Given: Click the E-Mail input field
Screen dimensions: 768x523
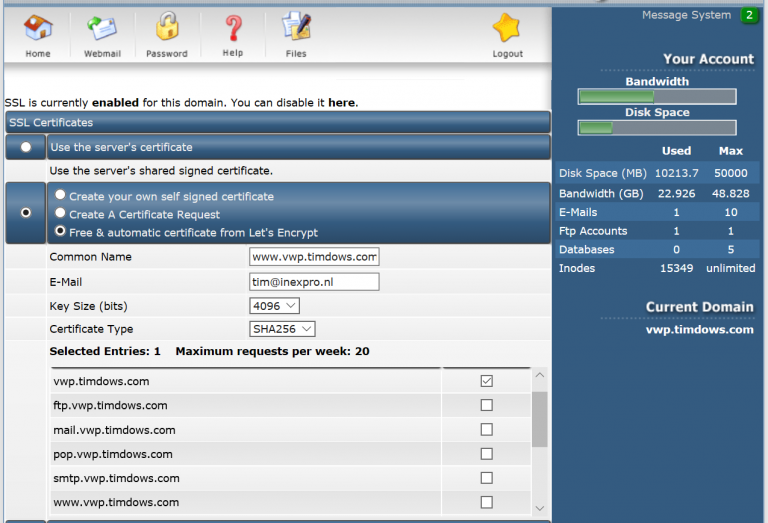Looking at the screenshot, I should (x=314, y=282).
